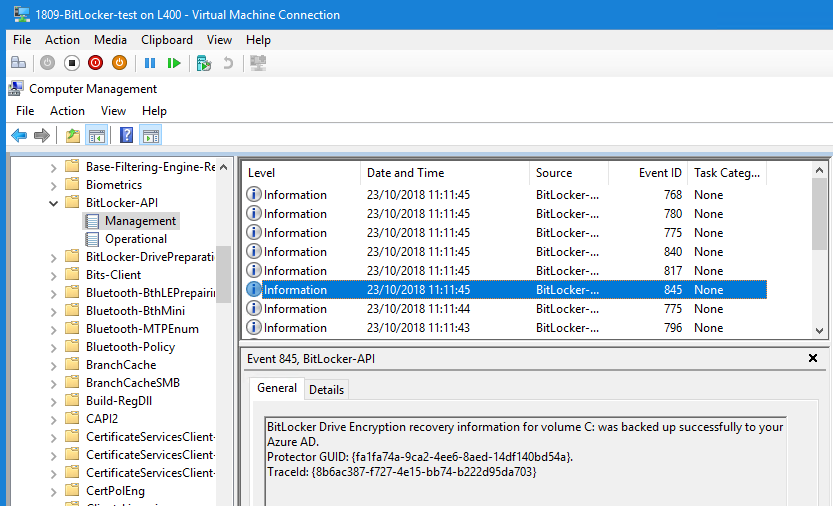The height and width of the screenshot is (506, 833).
Task: Switch to the Details tab
Action: pyautogui.click(x=326, y=390)
